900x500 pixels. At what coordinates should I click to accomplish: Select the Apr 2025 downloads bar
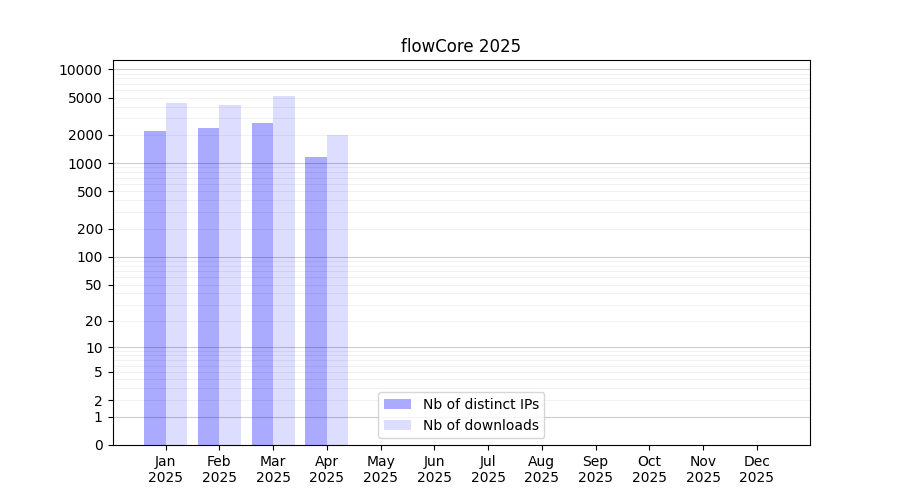337,290
